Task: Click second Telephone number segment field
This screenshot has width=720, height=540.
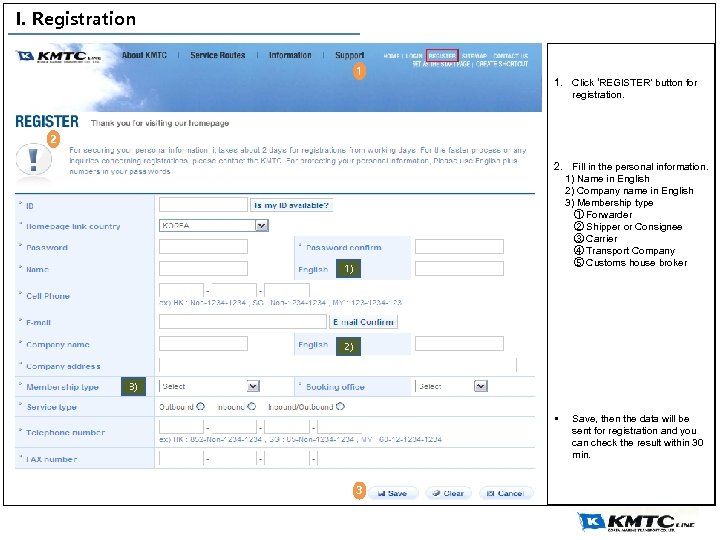Action: point(234,427)
